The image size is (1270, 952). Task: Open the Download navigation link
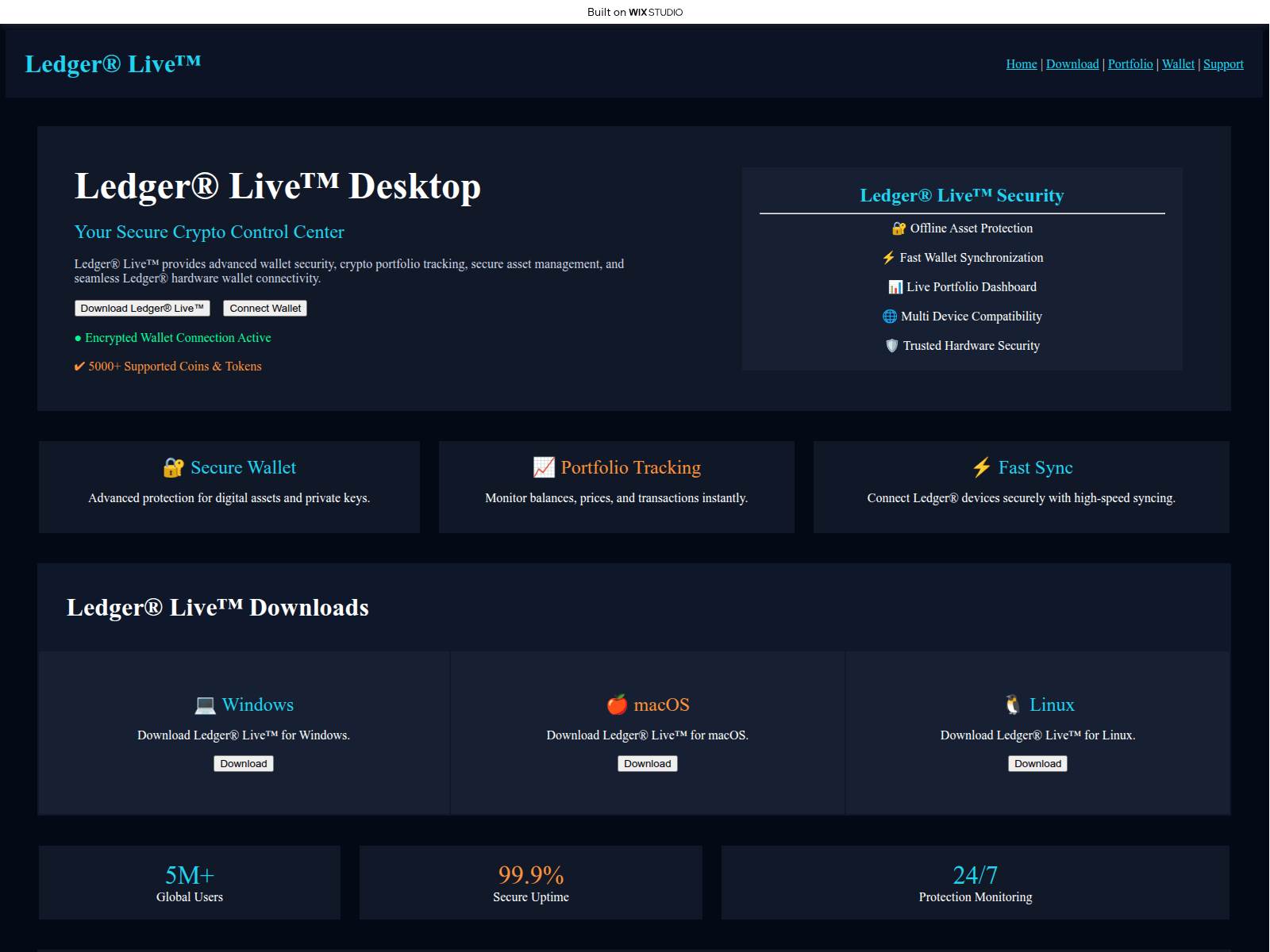1072,64
